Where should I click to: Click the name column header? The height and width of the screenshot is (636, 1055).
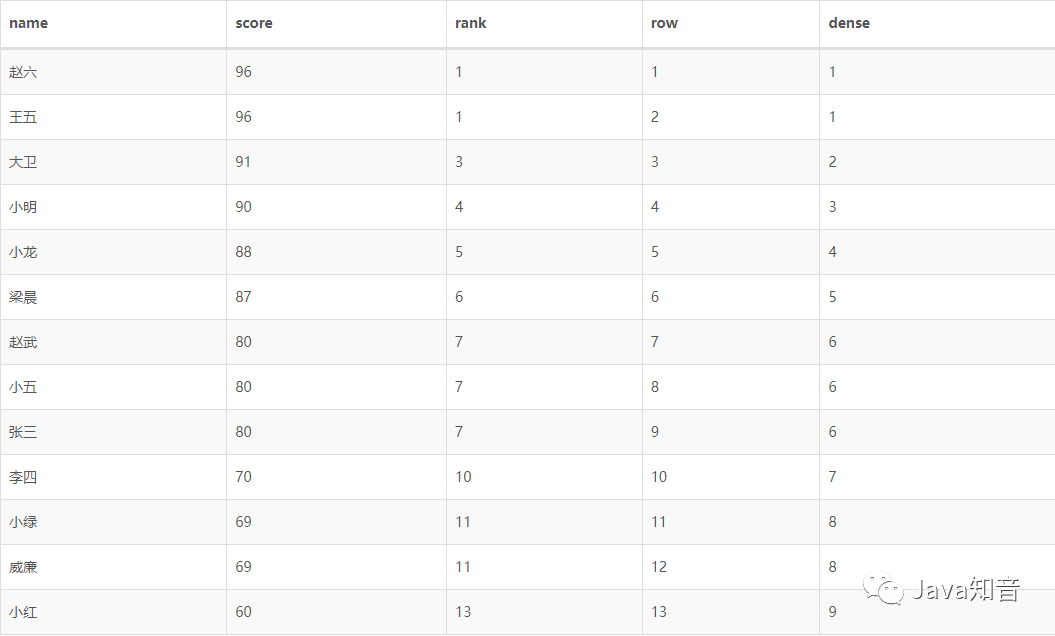pyautogui.click(x=28, y=23)
